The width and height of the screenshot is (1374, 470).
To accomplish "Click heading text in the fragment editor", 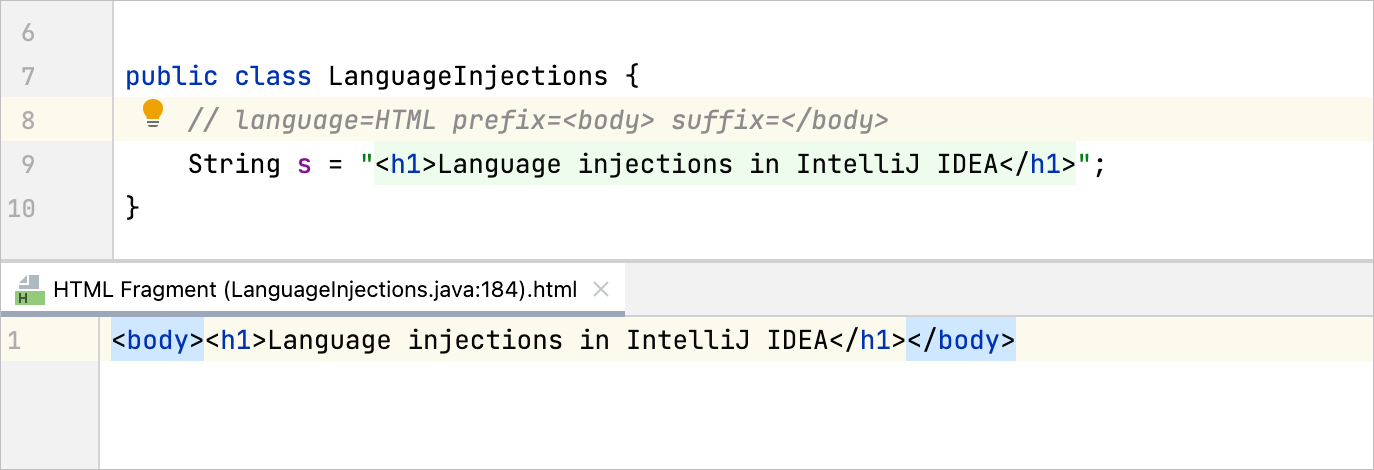I will click(548, 341).
